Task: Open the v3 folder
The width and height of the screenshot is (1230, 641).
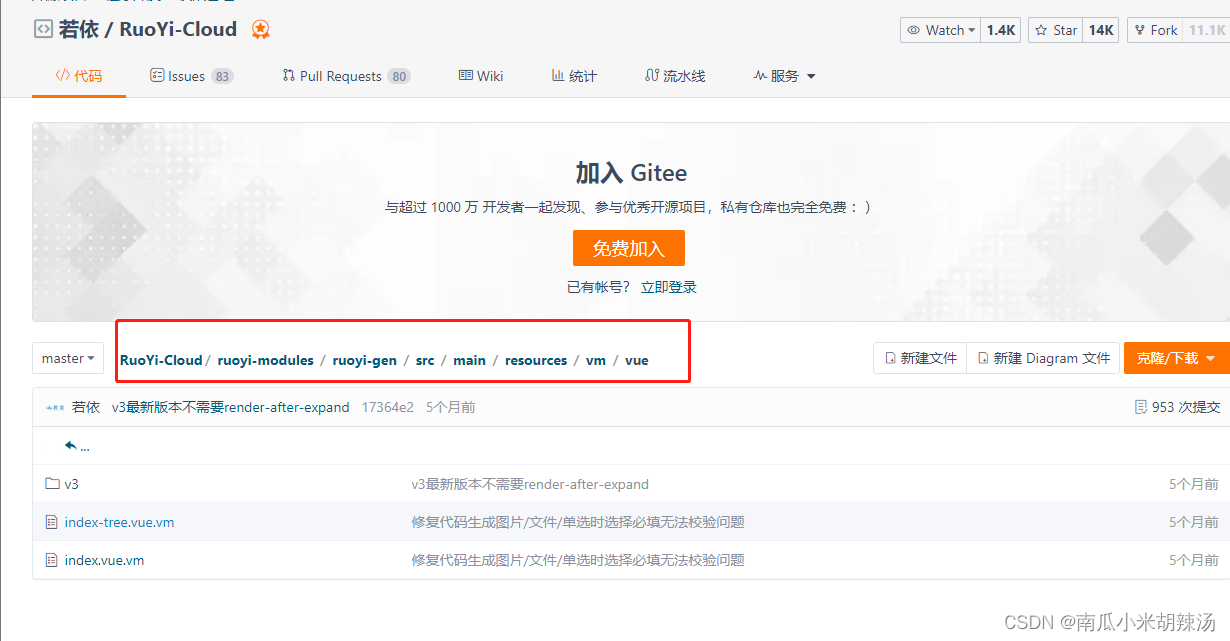Action: pos(72,484)
